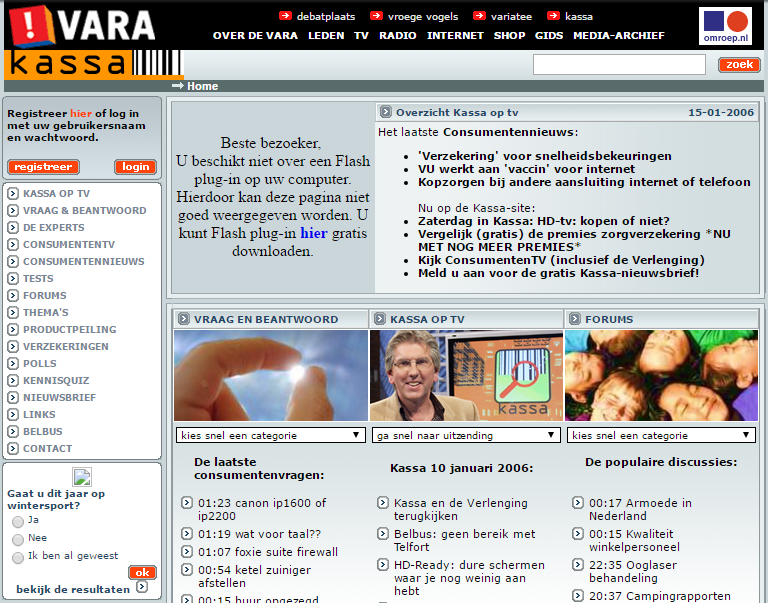Click arrow icon beside POLLS
Viewport: 768px width, 603px height.
pos(13,363)
